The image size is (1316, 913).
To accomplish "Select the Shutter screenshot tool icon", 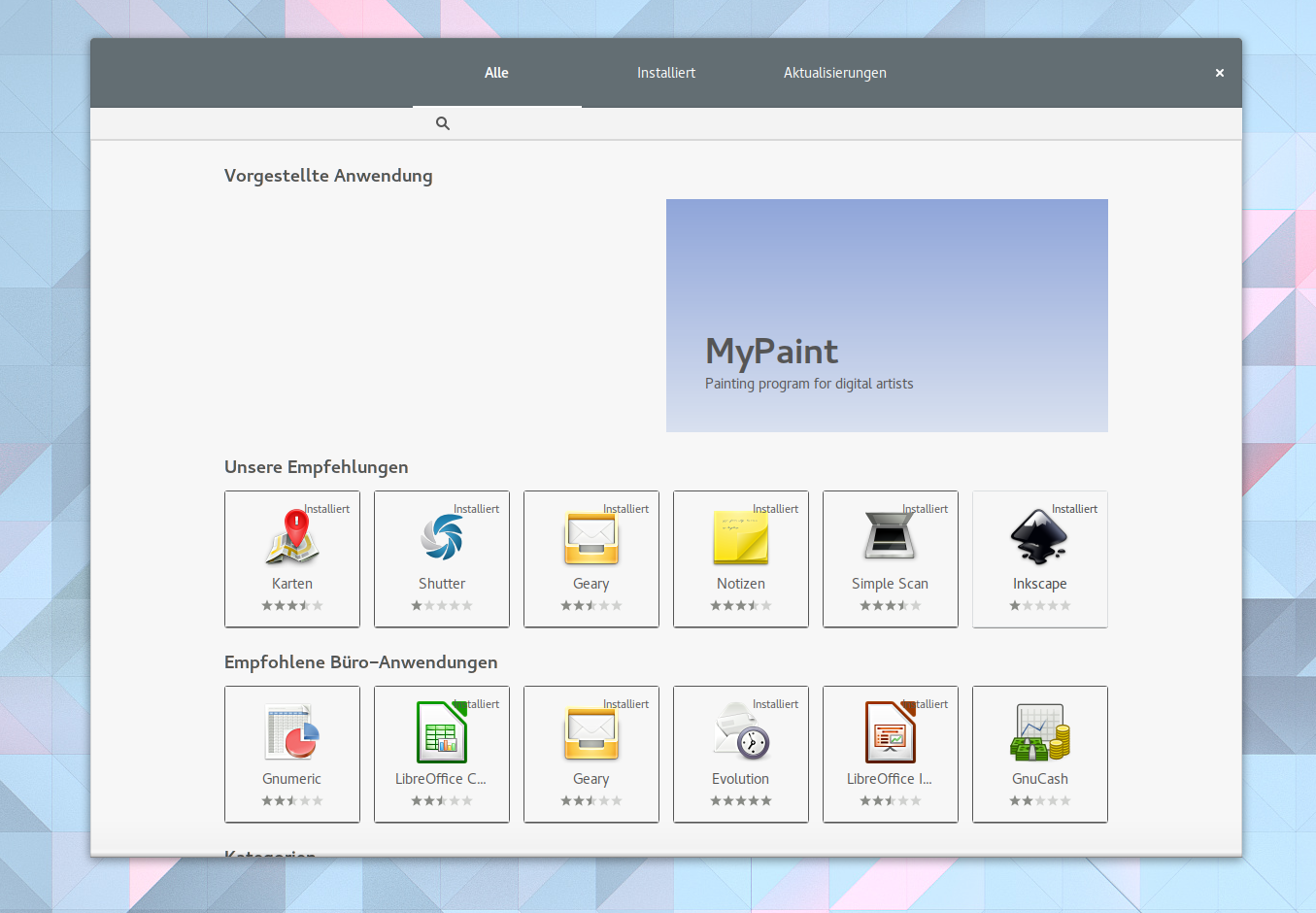I will tap(442, 537).
